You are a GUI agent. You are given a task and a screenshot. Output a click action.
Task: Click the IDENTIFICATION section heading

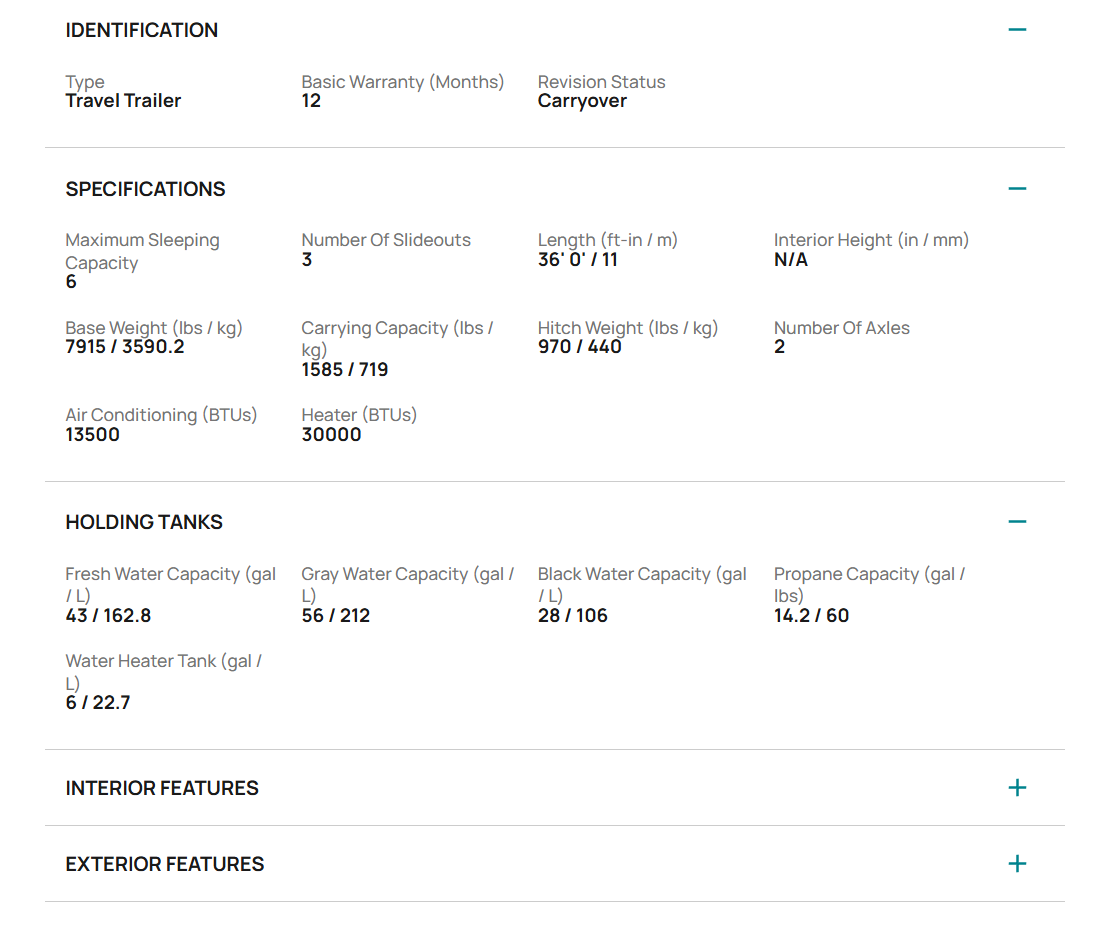[x=141, y=30]
